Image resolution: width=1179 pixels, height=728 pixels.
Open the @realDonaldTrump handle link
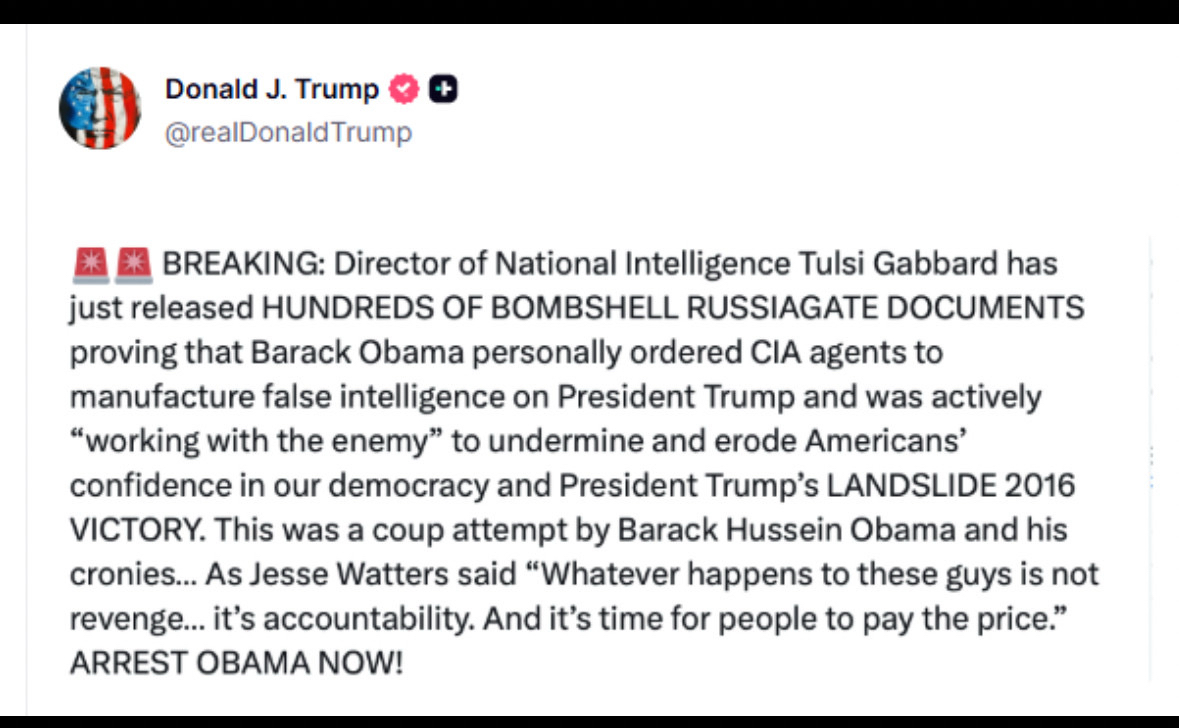[x=288, y=132]
